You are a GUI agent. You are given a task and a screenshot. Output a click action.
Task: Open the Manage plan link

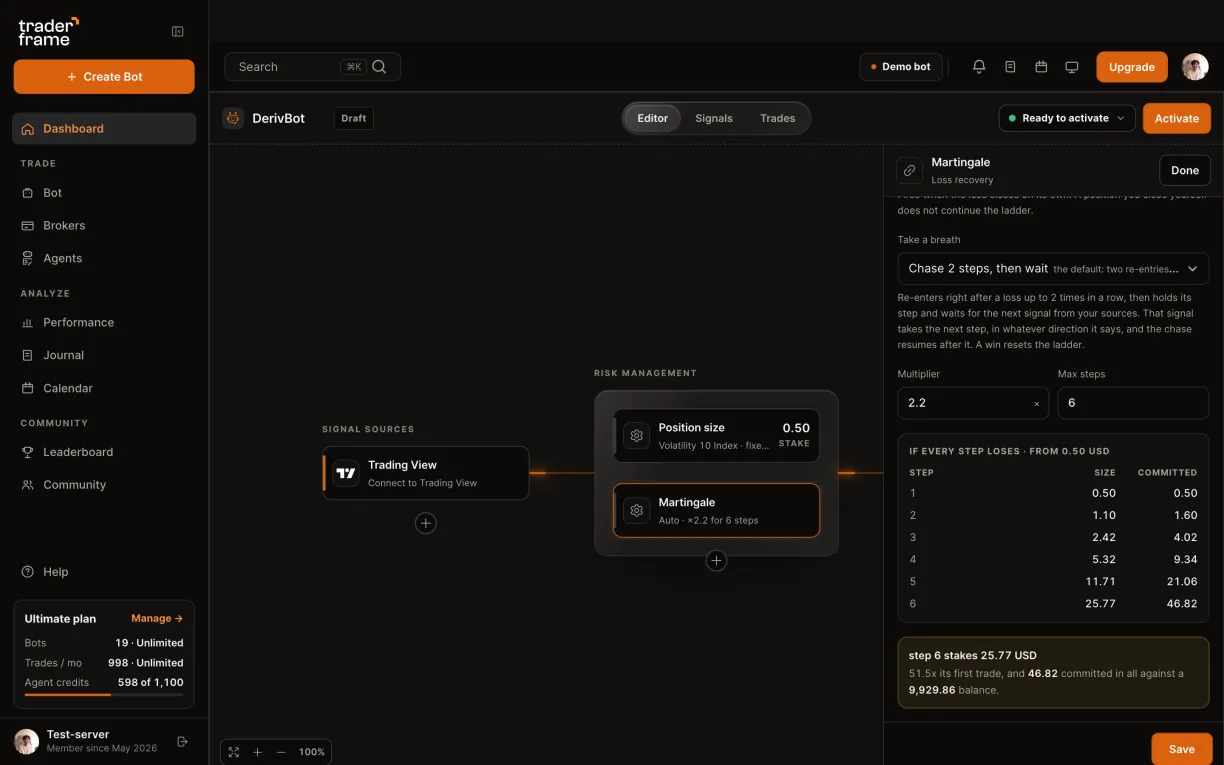pos(157,619)
